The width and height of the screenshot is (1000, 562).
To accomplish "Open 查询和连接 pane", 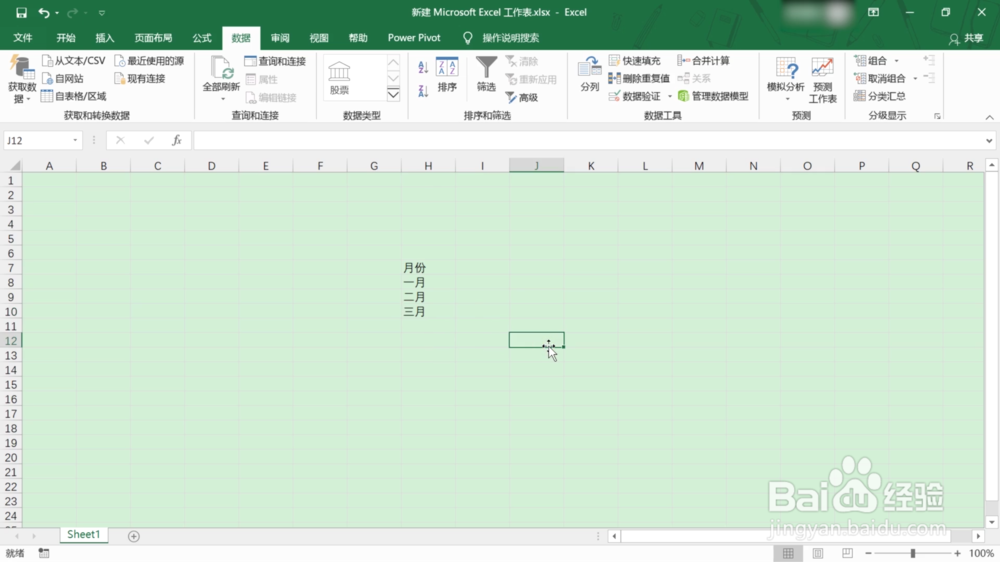I will (276, 61).
